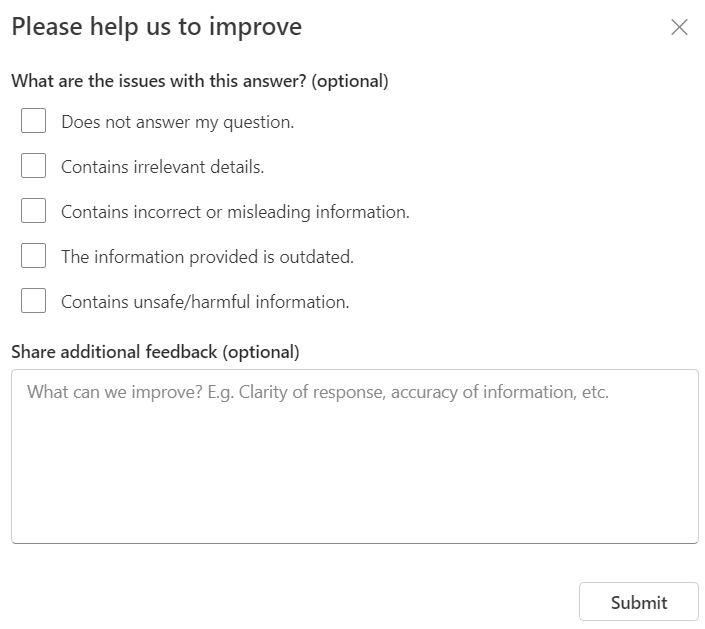The width and height of the screenshot is (705, 629).
Task: Enable 'Contains incorrect or misleading information' checkbox
Action: [34, 211]
